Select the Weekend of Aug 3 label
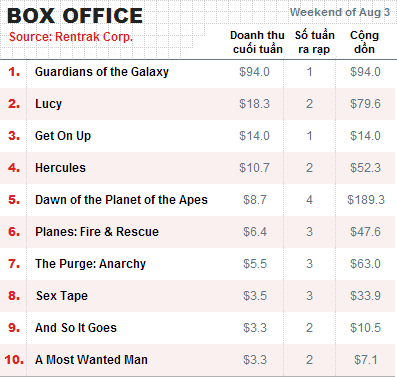 pyautogui.click(x=340, y=12)
